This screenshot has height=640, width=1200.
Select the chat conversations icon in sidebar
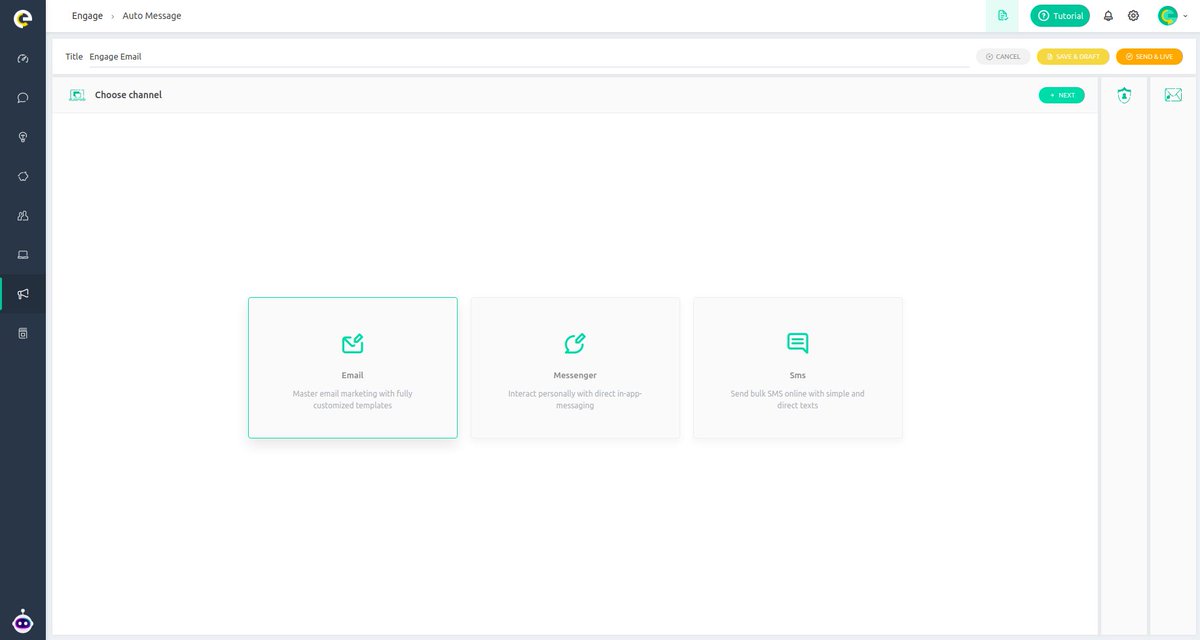tap(22, 97)
